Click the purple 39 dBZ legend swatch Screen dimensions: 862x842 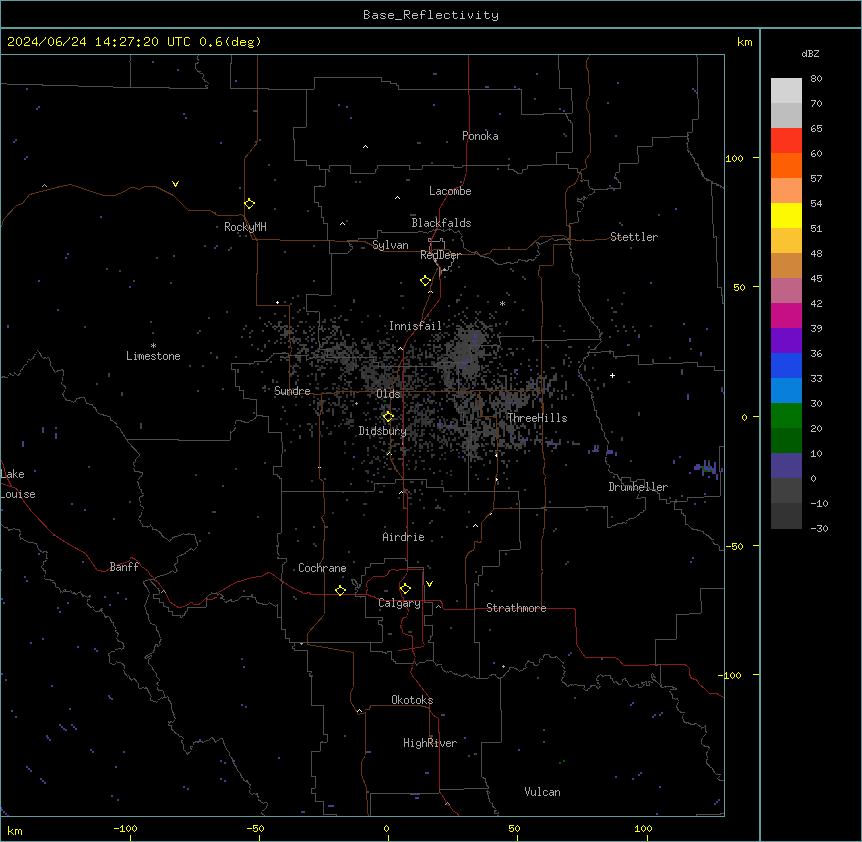pos(786,341)
